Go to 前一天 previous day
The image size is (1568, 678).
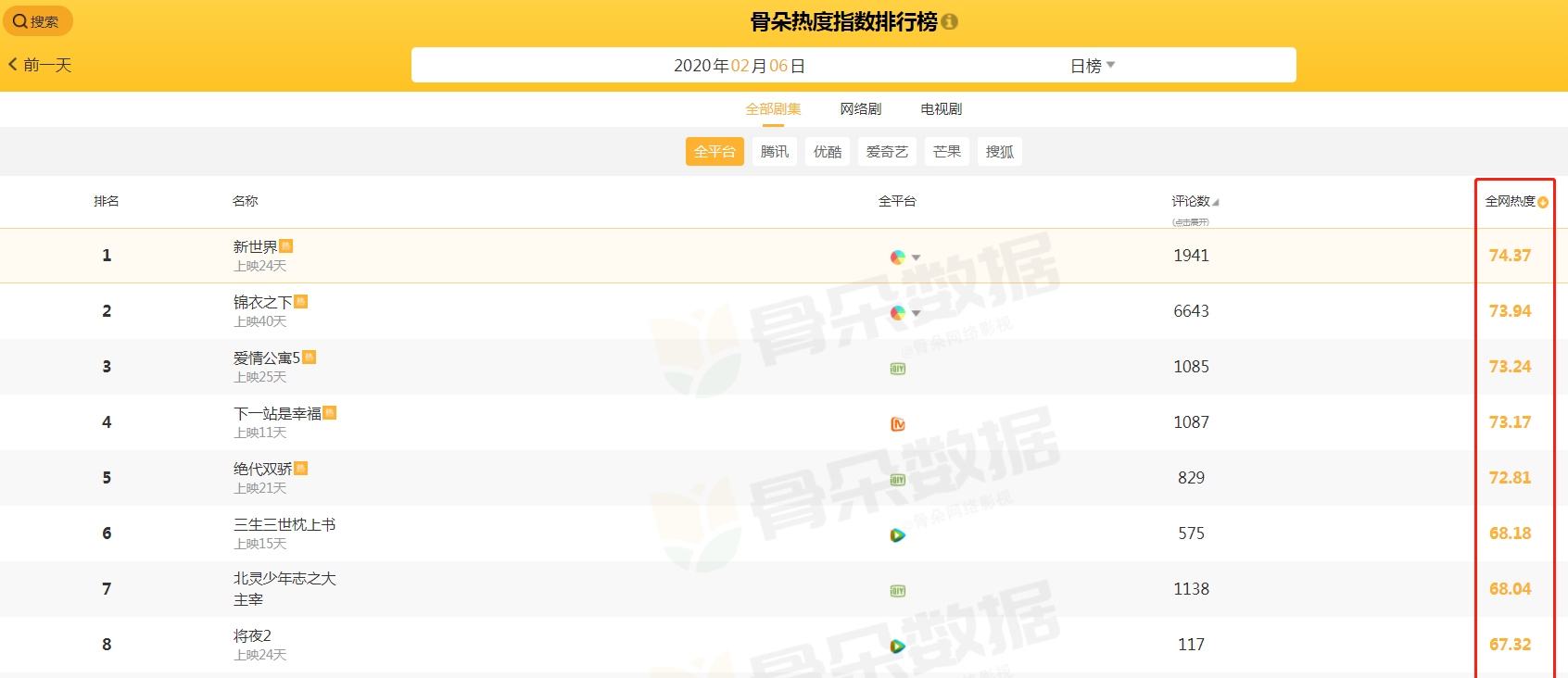(x=40, y=65)
